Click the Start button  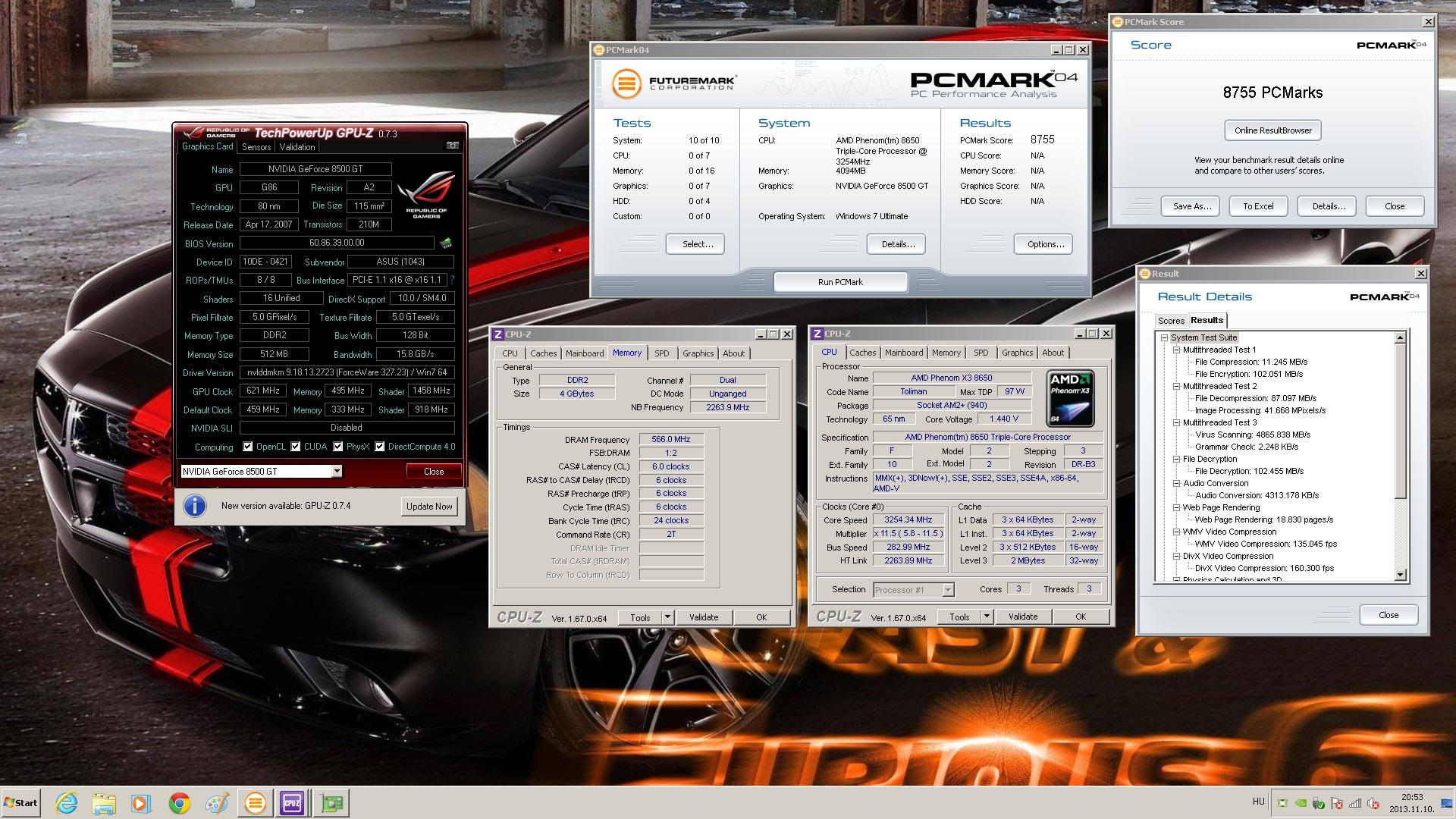20,803
